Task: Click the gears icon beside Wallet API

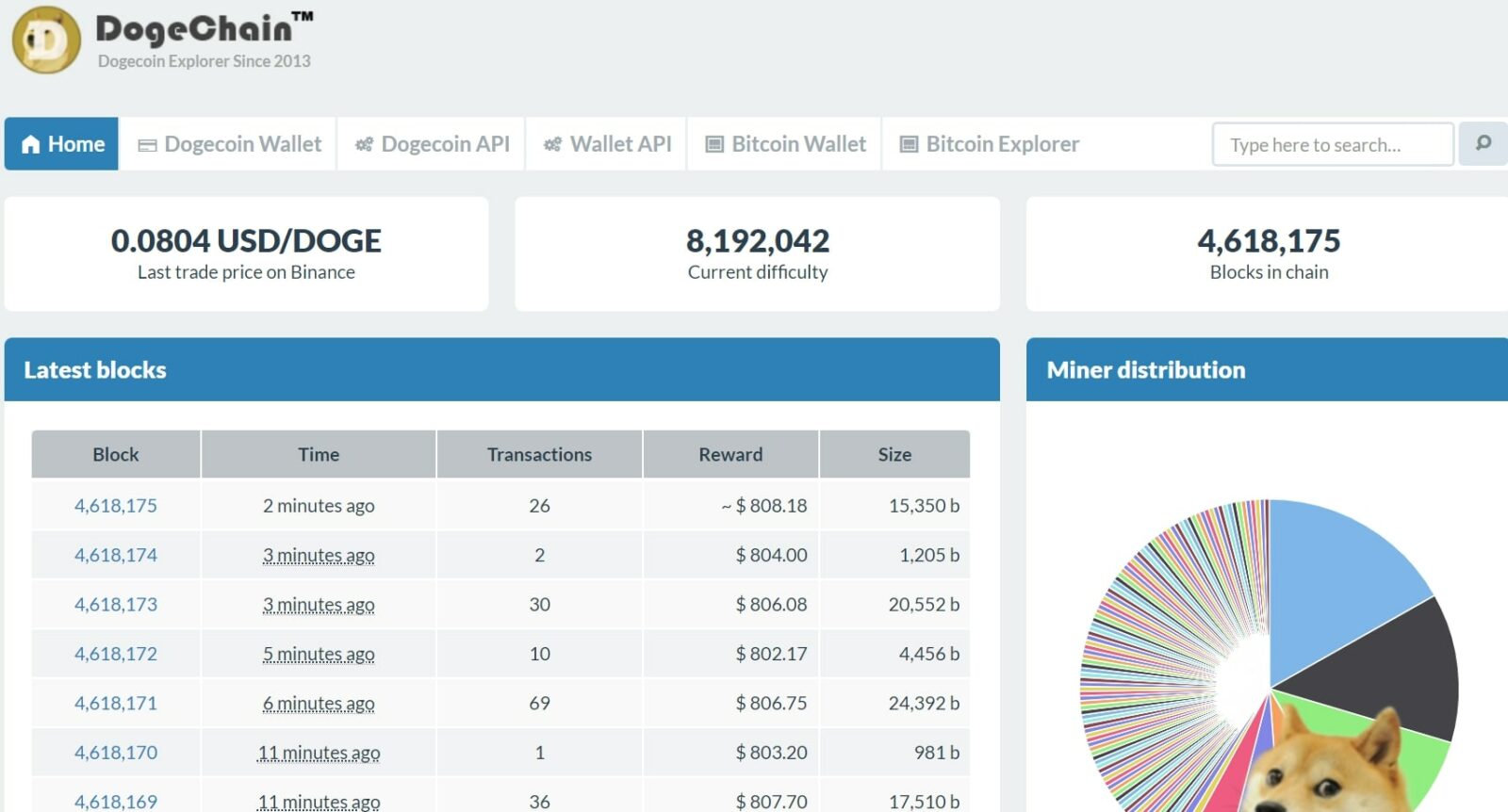Action: coord(552,144)
